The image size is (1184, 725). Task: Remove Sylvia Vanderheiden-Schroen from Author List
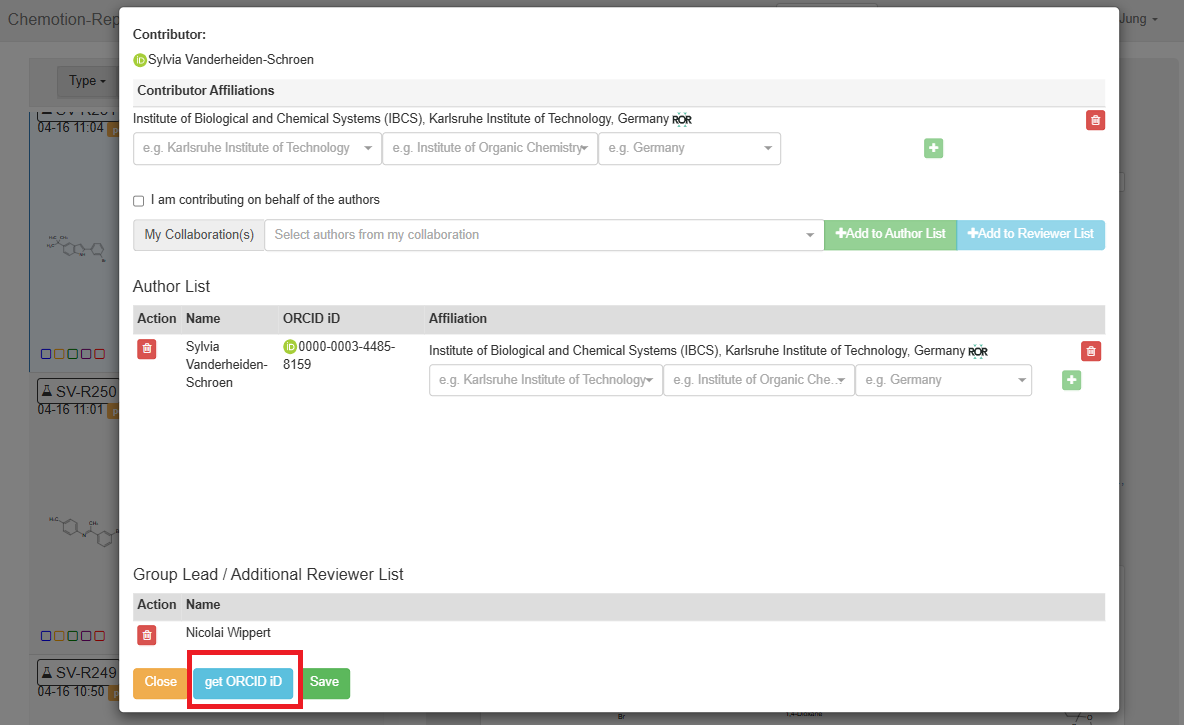pos(147,349)
